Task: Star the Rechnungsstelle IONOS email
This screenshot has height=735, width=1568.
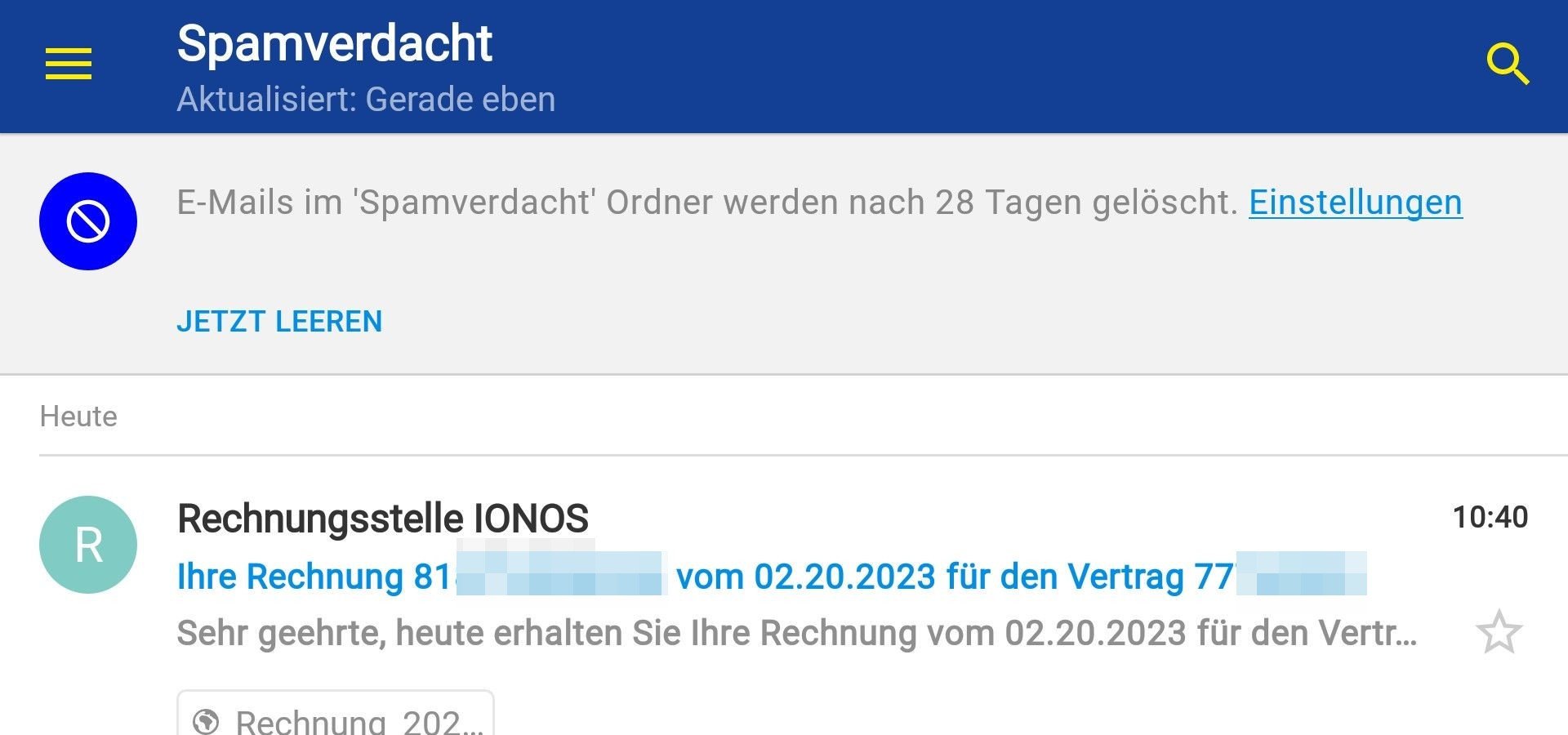Action: [1499, 632]
